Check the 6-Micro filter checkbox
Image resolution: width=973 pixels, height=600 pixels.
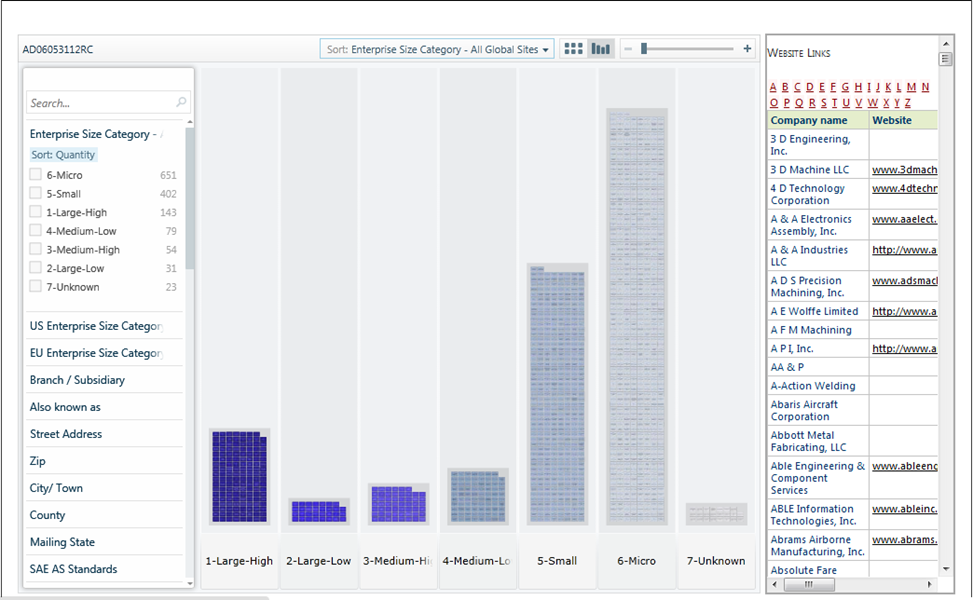pos(36,175)
